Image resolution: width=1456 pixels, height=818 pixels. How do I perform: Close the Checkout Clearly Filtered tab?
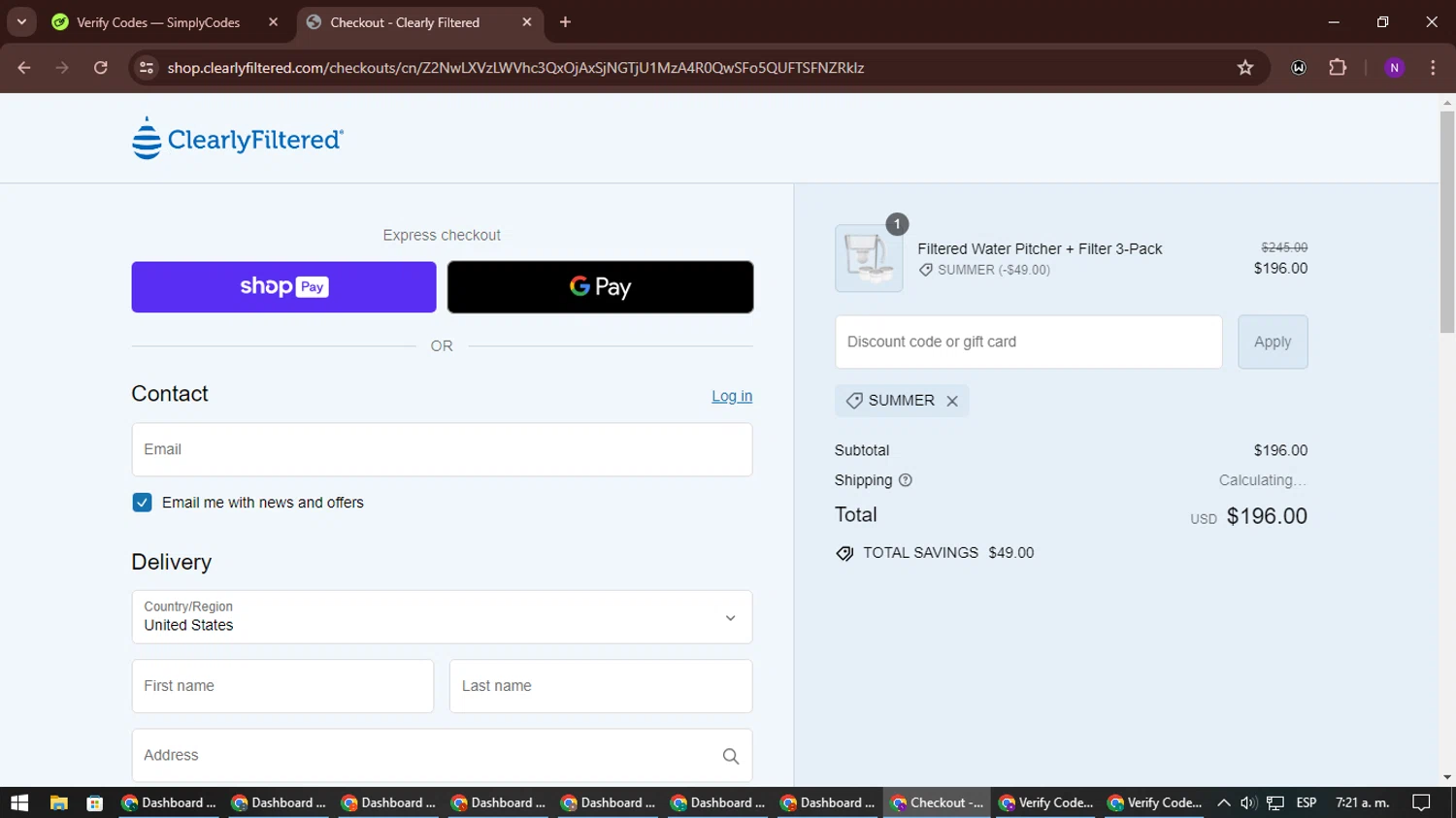[x=527, y=22]
